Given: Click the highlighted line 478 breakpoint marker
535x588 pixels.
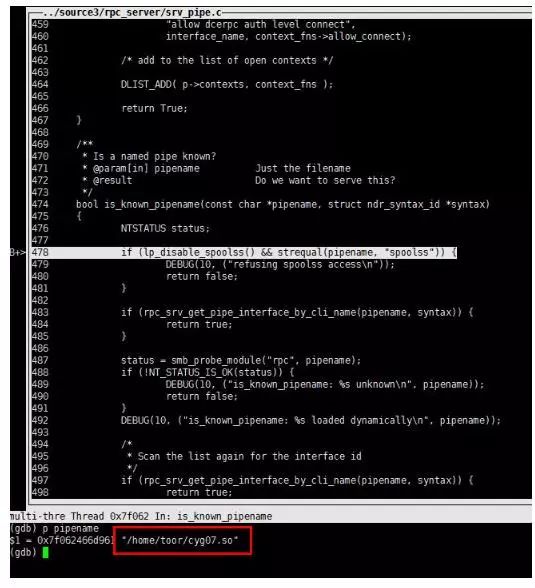Looking at the screenshot, I should [17, 252].
